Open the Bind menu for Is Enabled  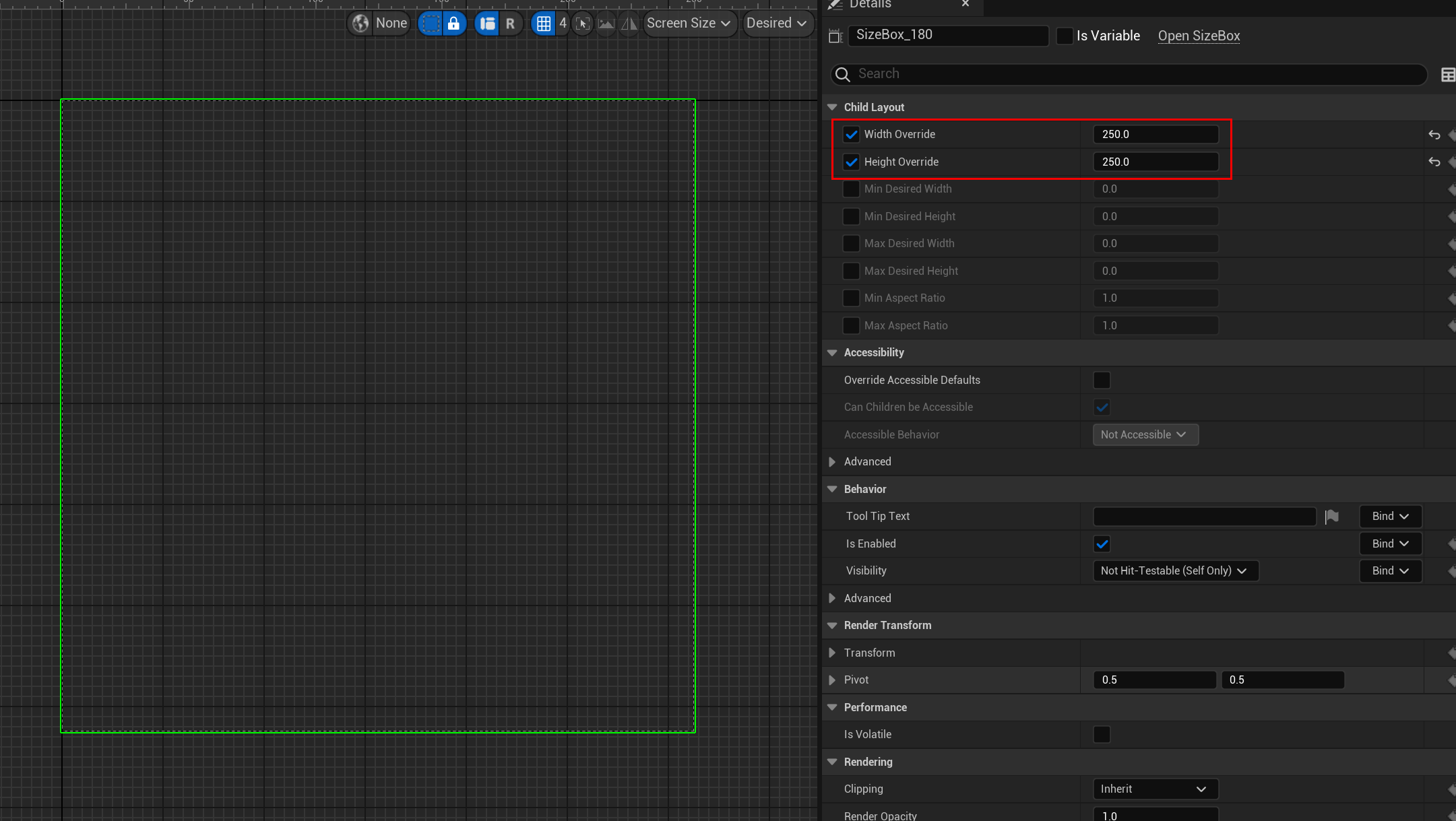tap(1390, 544)
